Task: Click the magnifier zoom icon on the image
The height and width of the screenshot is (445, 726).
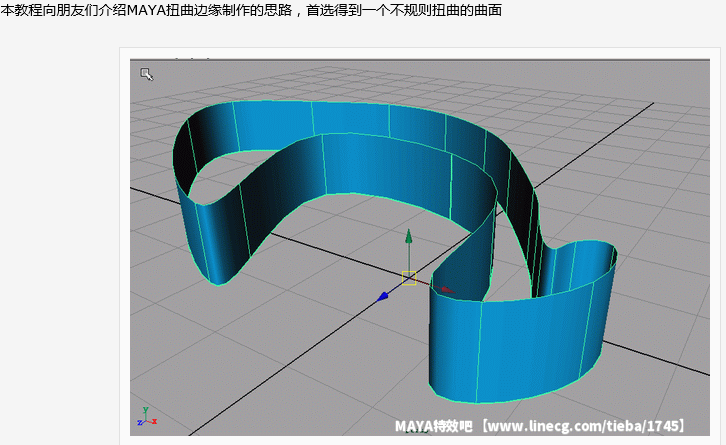Action: coord(146,74)
